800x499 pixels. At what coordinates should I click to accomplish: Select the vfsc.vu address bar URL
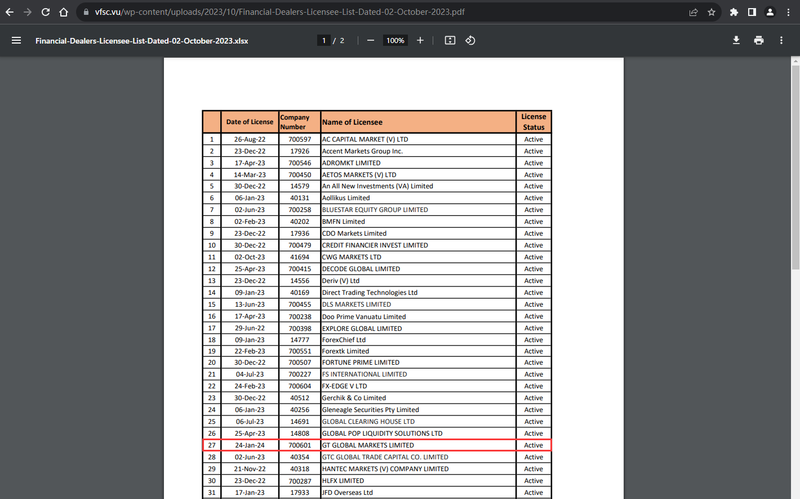tap(280, 12)
